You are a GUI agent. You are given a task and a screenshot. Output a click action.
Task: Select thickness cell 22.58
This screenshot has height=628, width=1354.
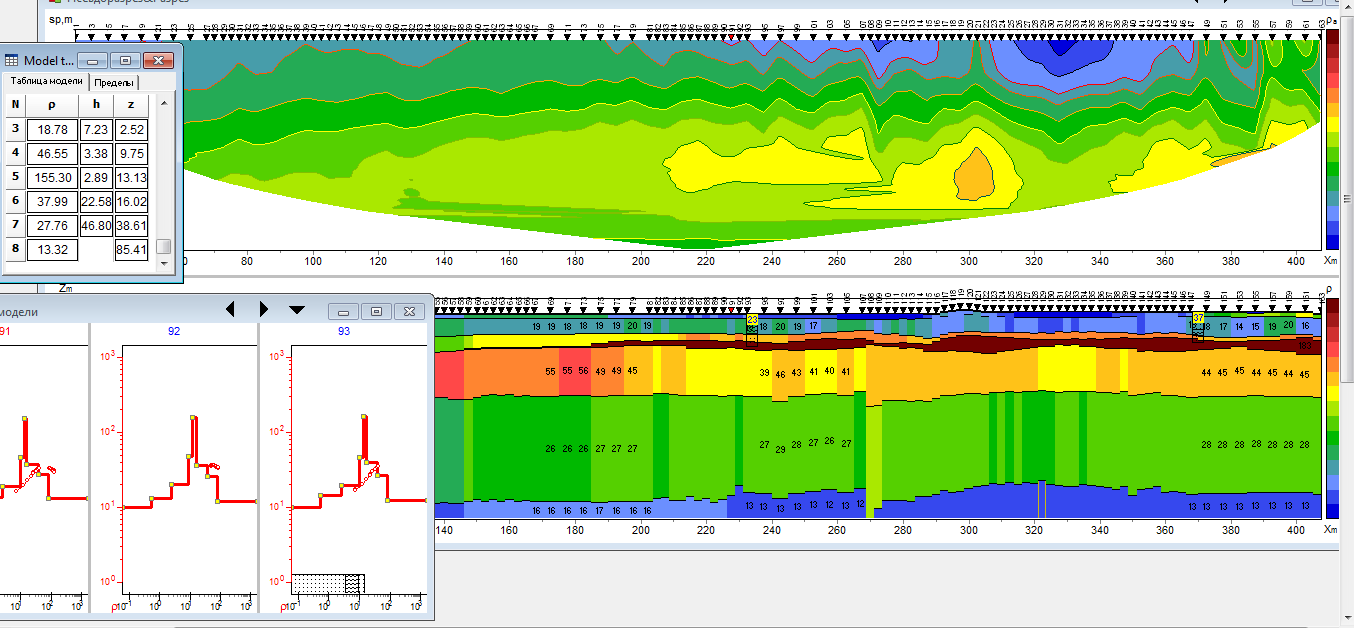[x=96, y=202]
